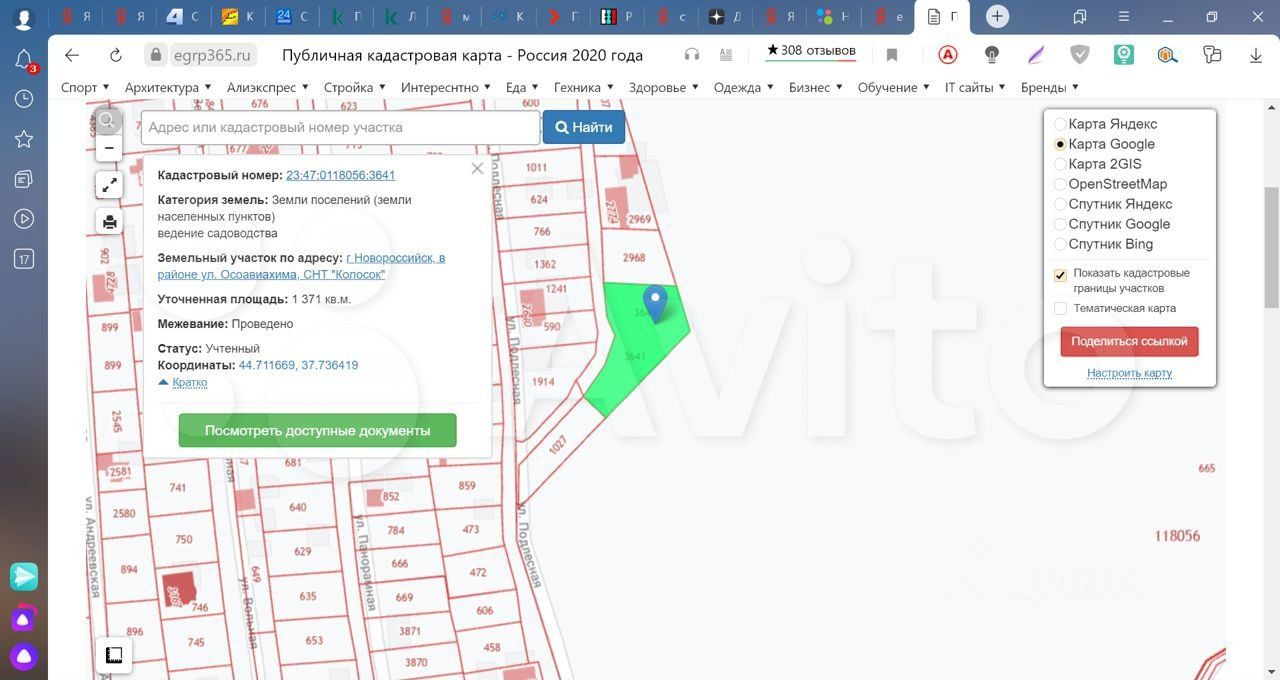
Task: Open the video play icon in sidebar
Action: point(24,219)
